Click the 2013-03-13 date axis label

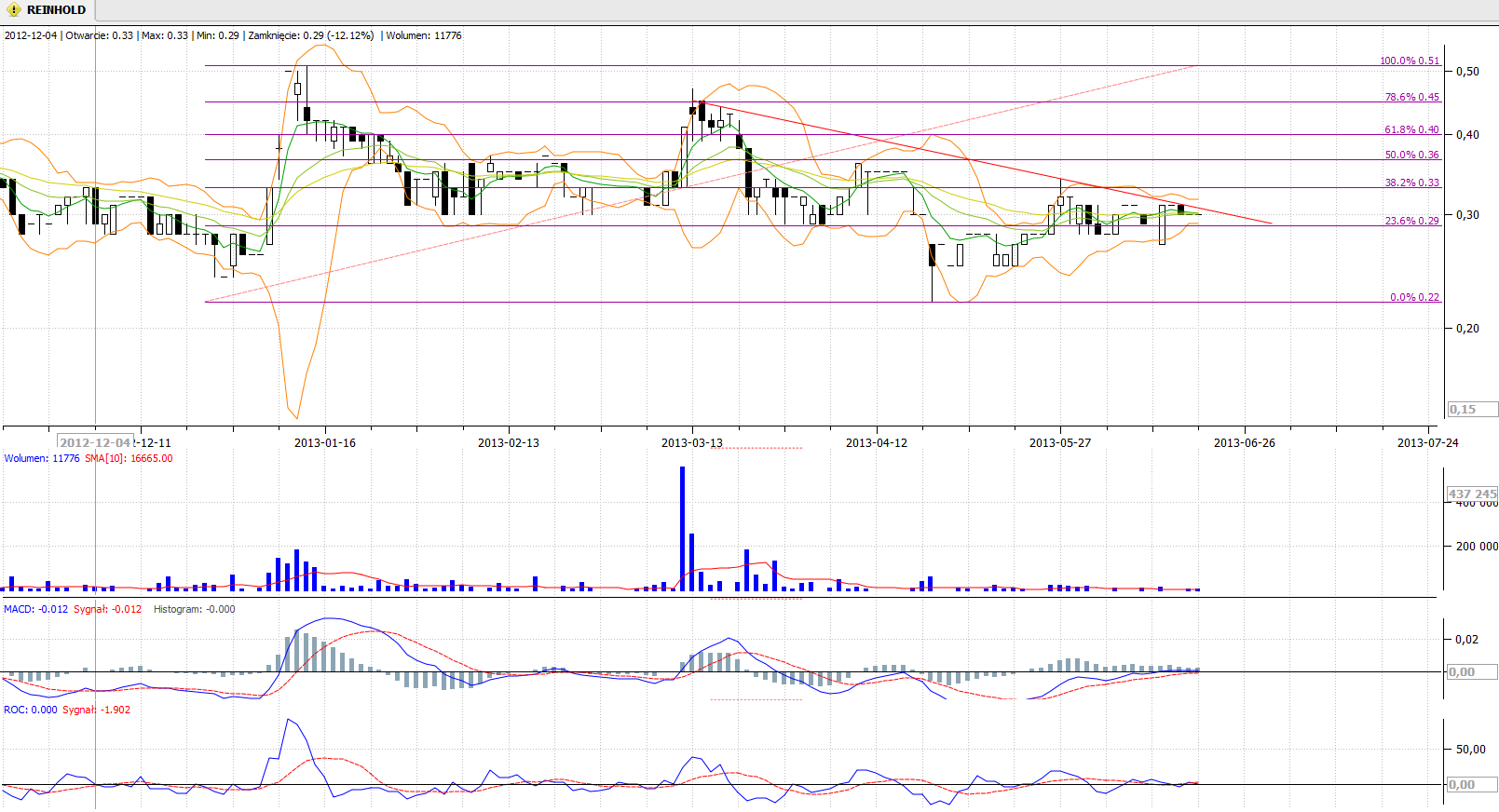click(x=692, y=442)
